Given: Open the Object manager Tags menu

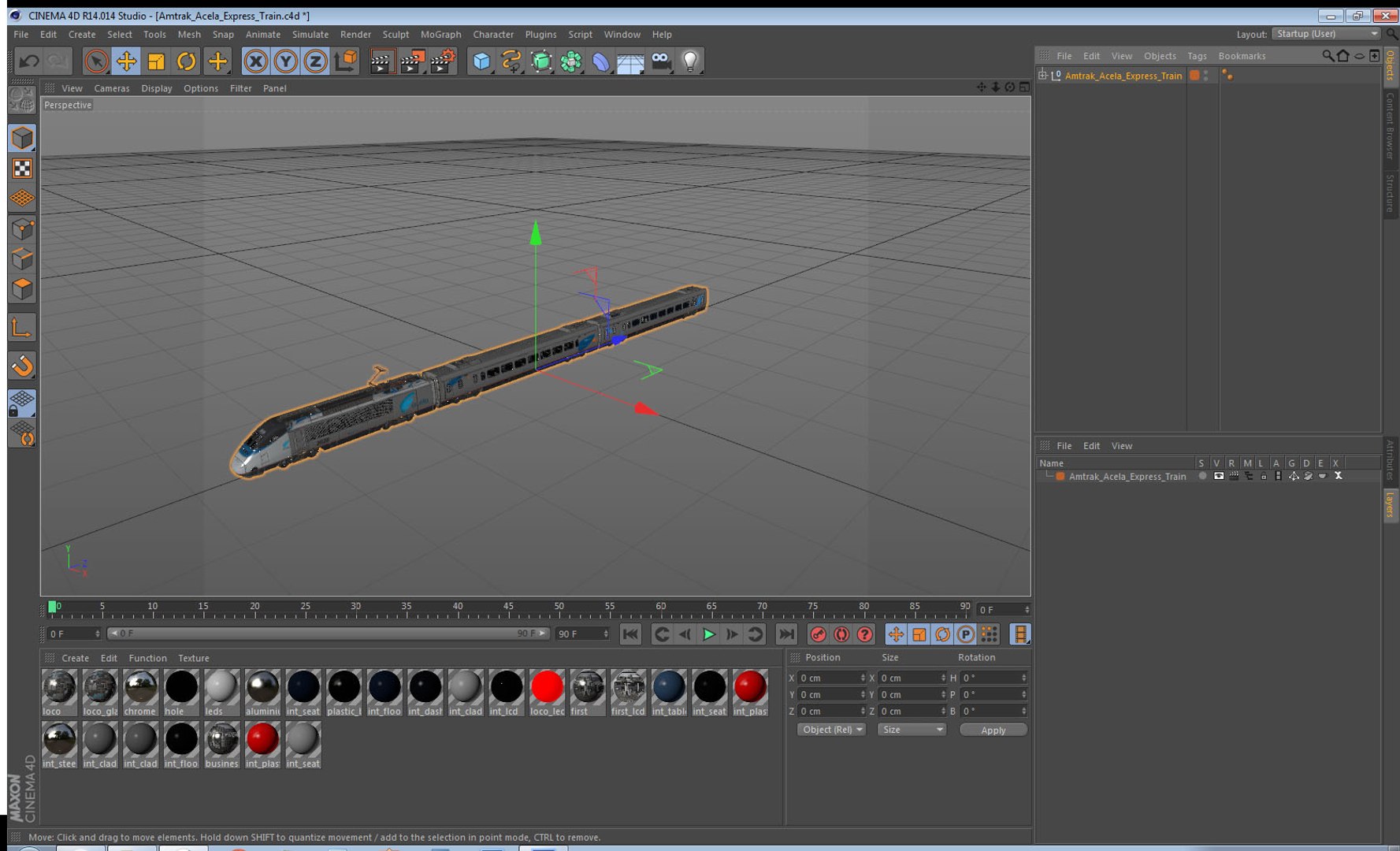Looking at the screenshot, I should pos(1197,56).
